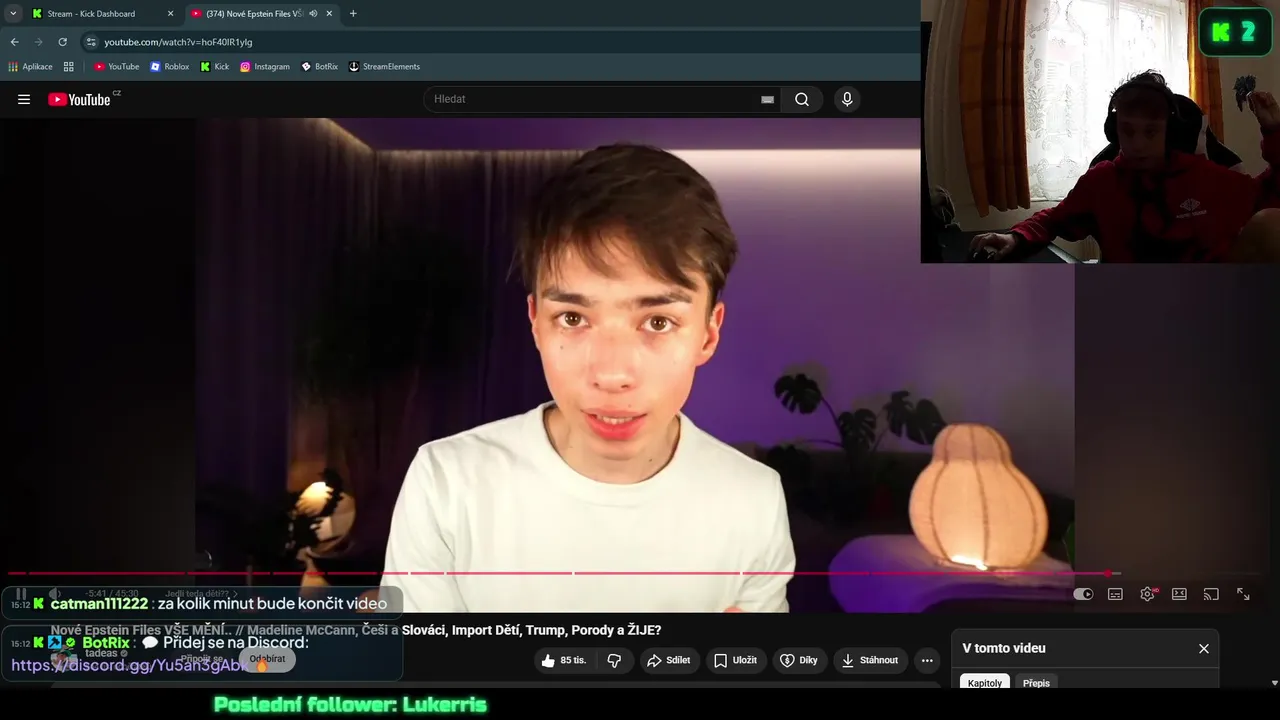Download the video with Stáhnout
1280x720 pixels.
[870, 660]
